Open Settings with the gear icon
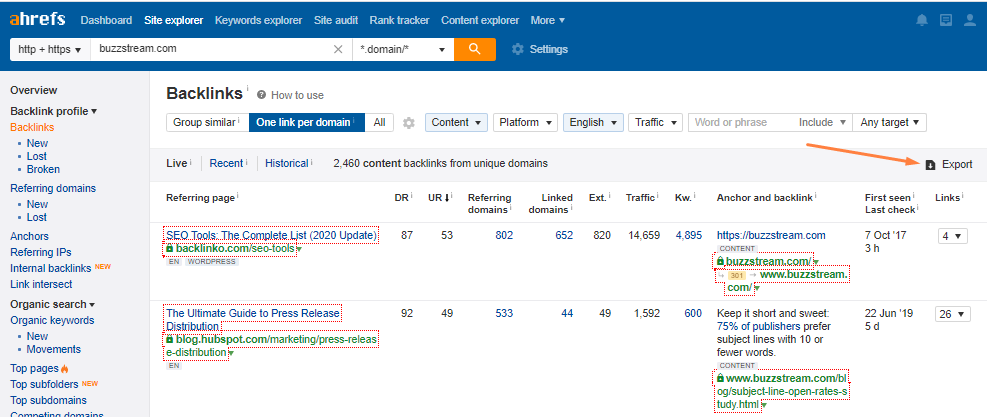Viewport: 987px width, 417px height. 518,49
